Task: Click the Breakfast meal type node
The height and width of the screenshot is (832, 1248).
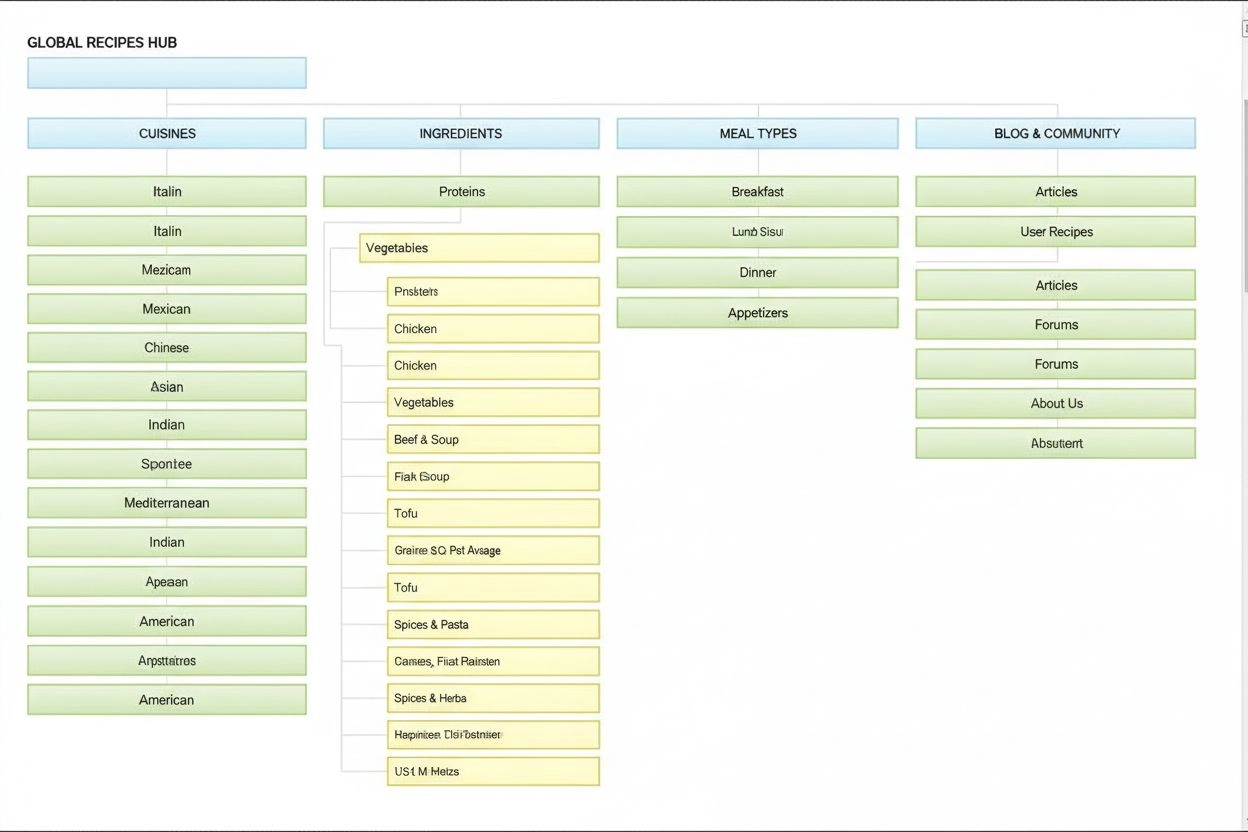Action: click(x=757, y=191)
